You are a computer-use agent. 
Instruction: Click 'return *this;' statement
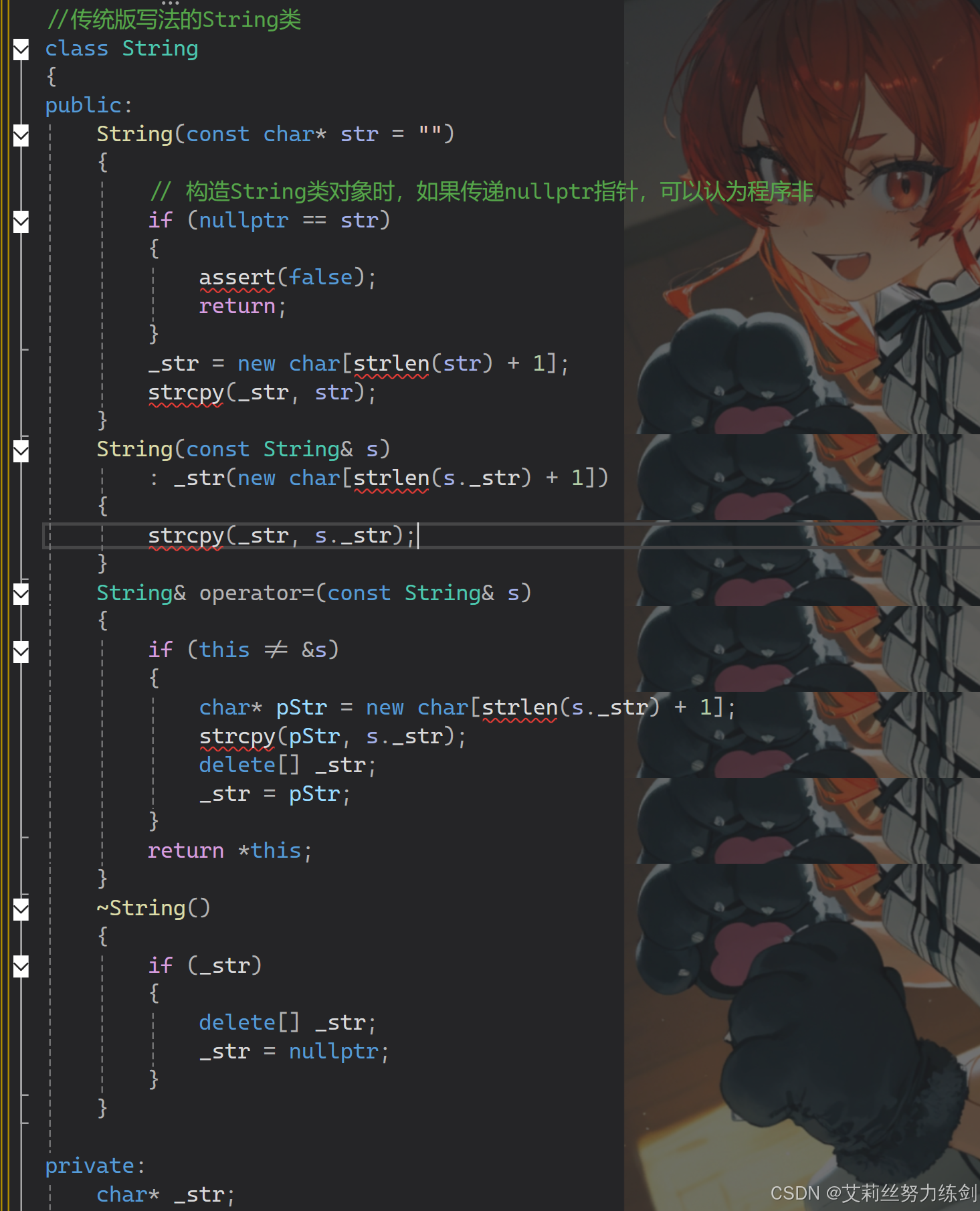coord(230,851)
